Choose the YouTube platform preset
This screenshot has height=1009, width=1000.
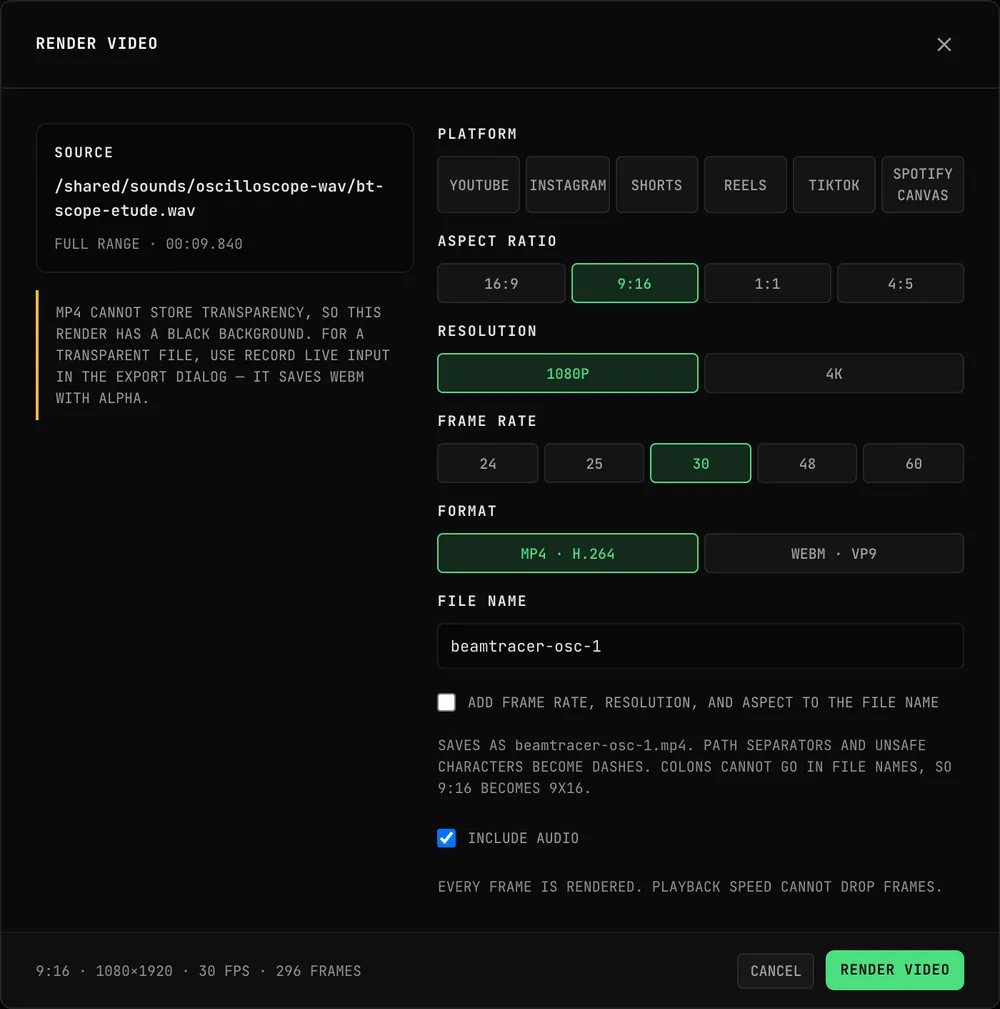tap(479, 185)
